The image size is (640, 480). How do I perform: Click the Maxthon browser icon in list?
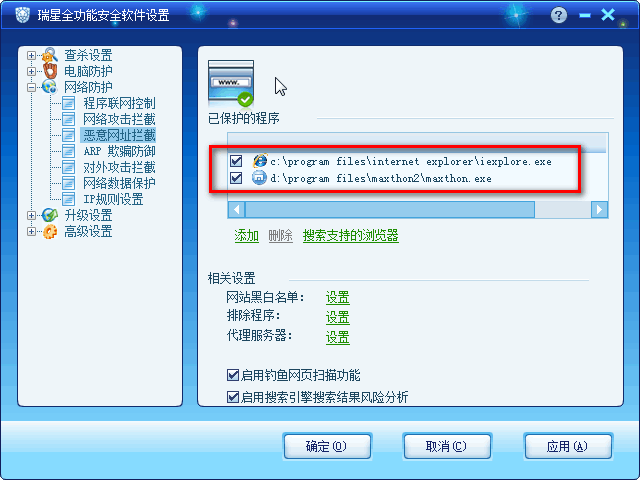tap(259, 178)
